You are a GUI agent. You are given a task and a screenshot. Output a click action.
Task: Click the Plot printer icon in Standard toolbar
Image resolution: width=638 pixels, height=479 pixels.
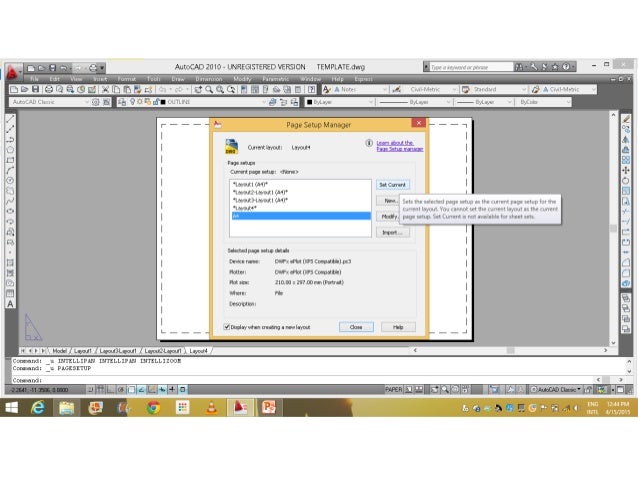tap(49, 89)
